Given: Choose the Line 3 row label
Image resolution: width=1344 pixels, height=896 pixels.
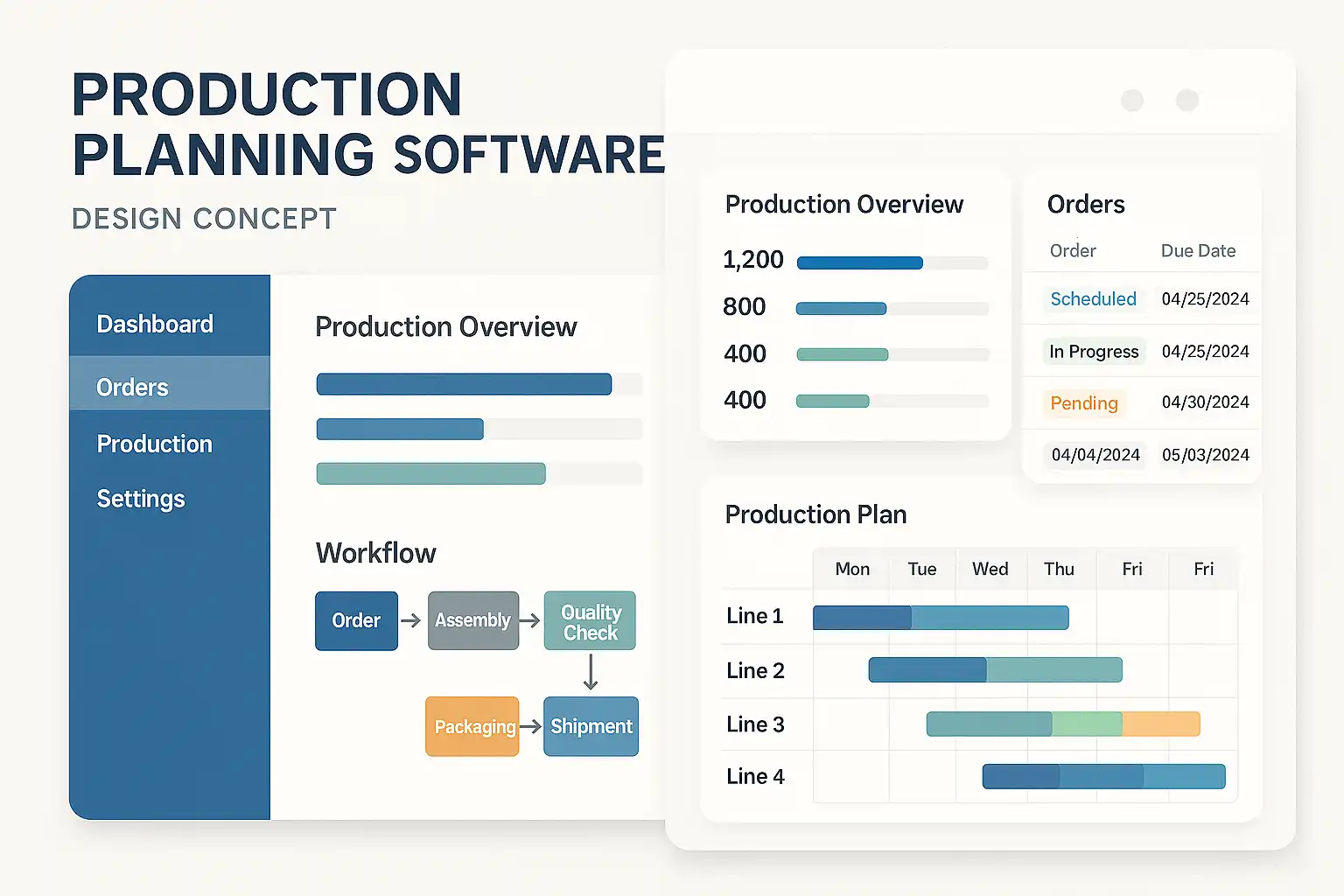Looking at the screenshot, I should [755, 724].
